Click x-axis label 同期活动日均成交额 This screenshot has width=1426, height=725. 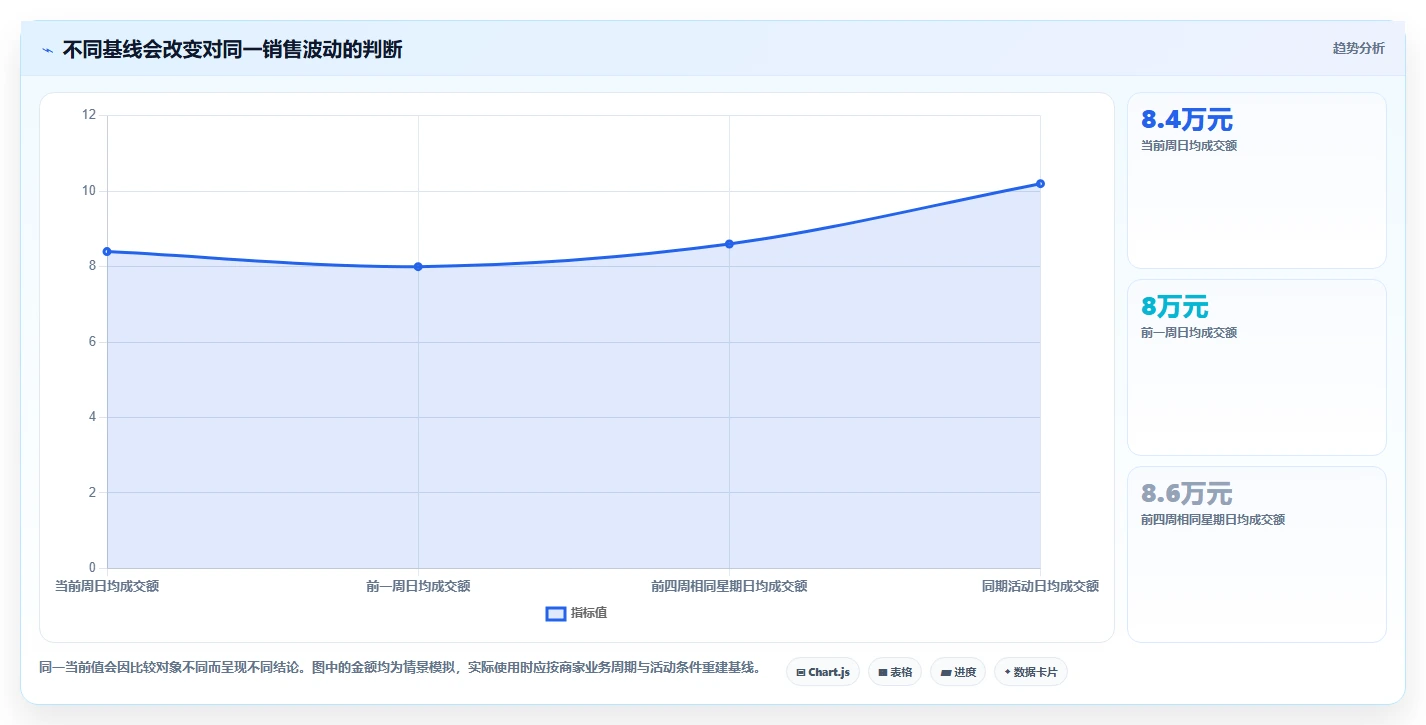[1040, 586]
